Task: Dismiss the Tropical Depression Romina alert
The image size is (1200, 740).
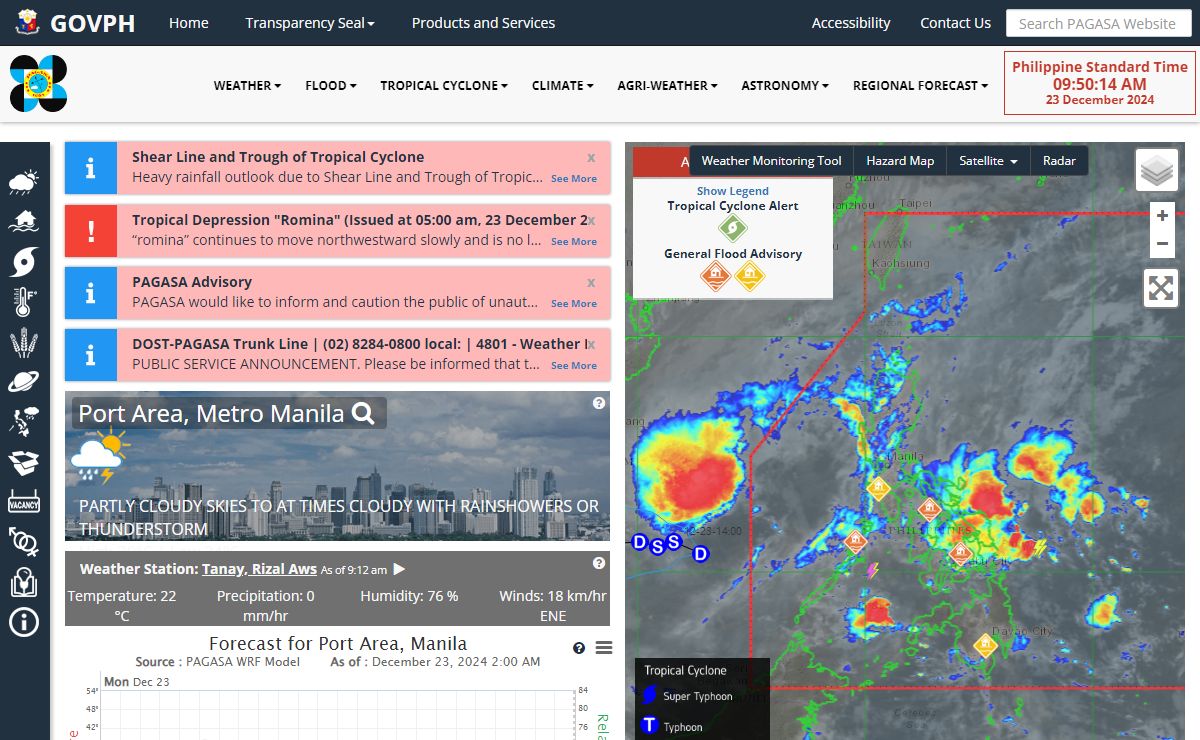Action: click(591, 220)
